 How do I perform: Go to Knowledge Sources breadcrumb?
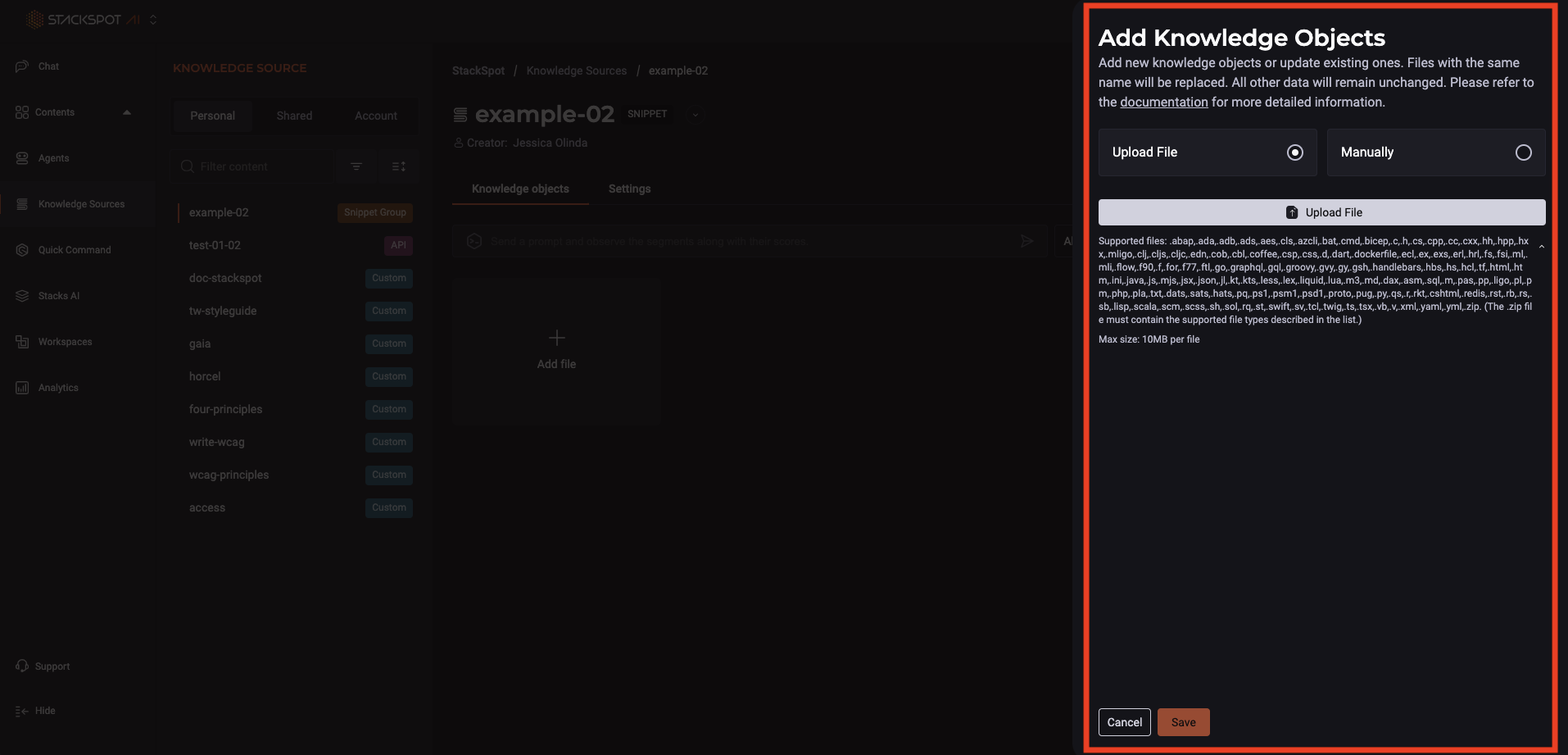[577, 71]
